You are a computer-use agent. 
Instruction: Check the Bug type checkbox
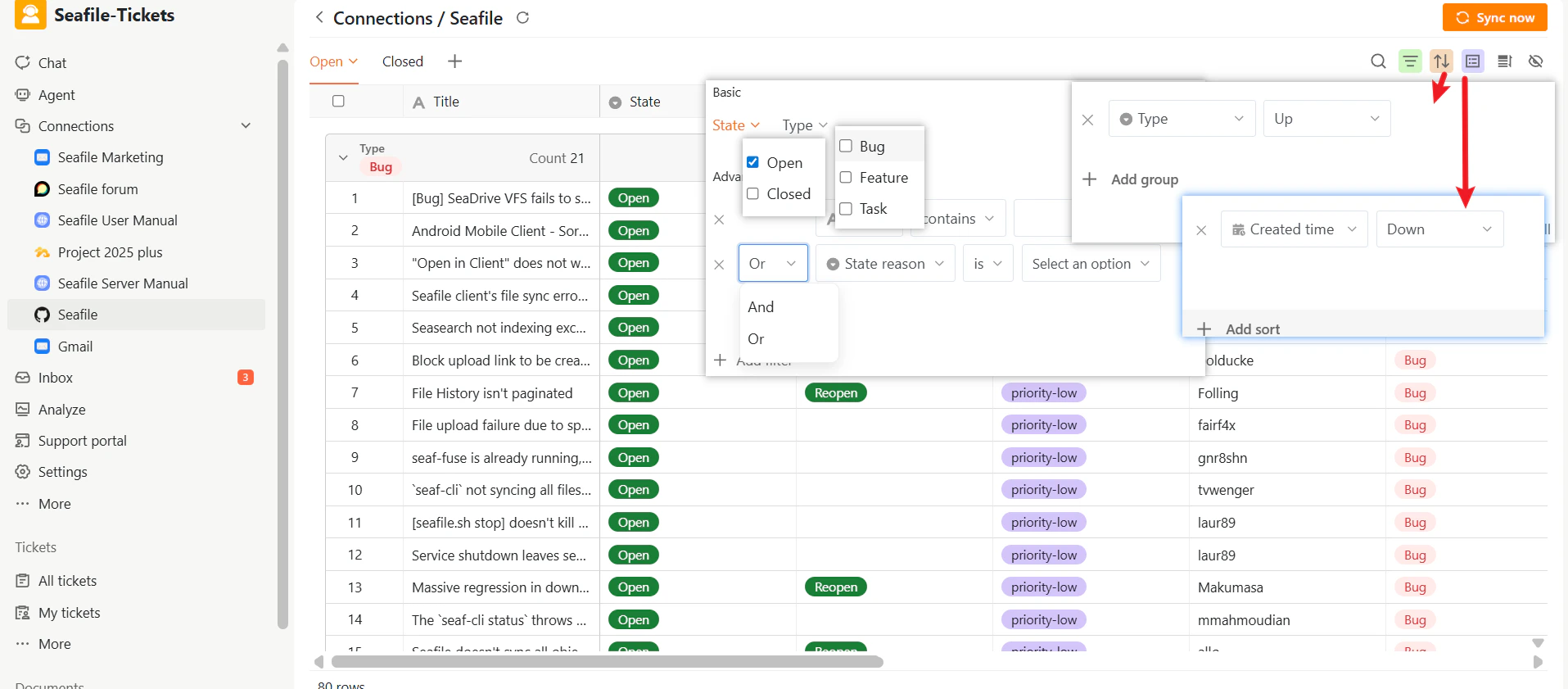click(x=846, y=147)
